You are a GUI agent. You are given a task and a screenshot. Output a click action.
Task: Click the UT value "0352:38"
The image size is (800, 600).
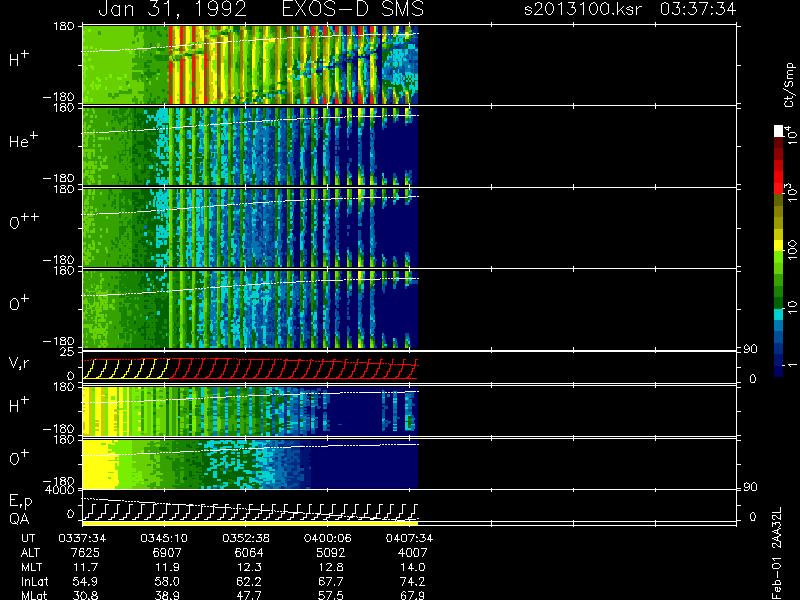(x=246, y=538)
